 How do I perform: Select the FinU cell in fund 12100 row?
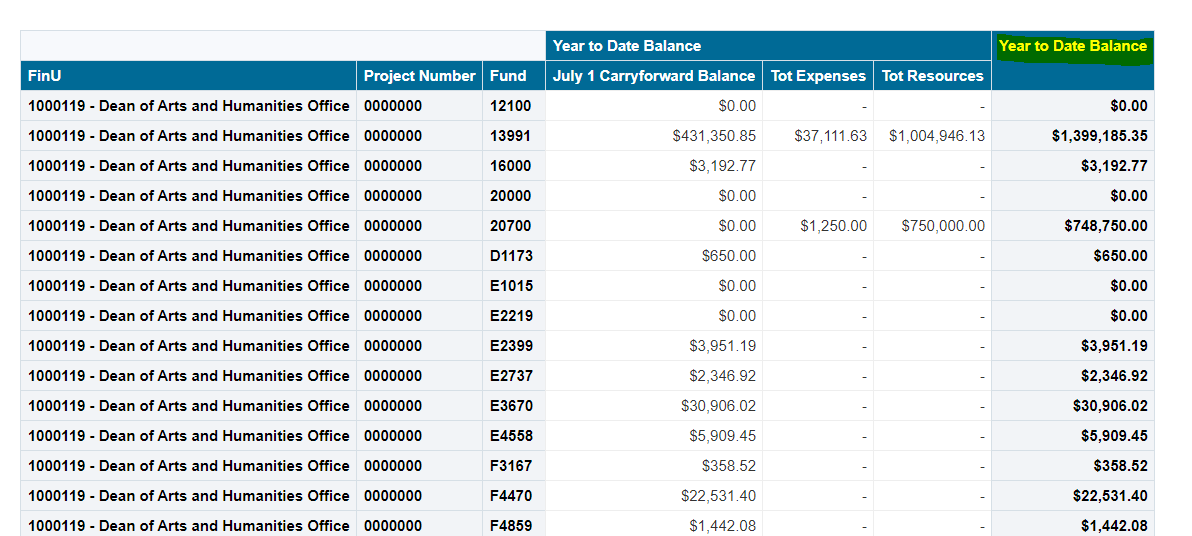click(188, 106)
